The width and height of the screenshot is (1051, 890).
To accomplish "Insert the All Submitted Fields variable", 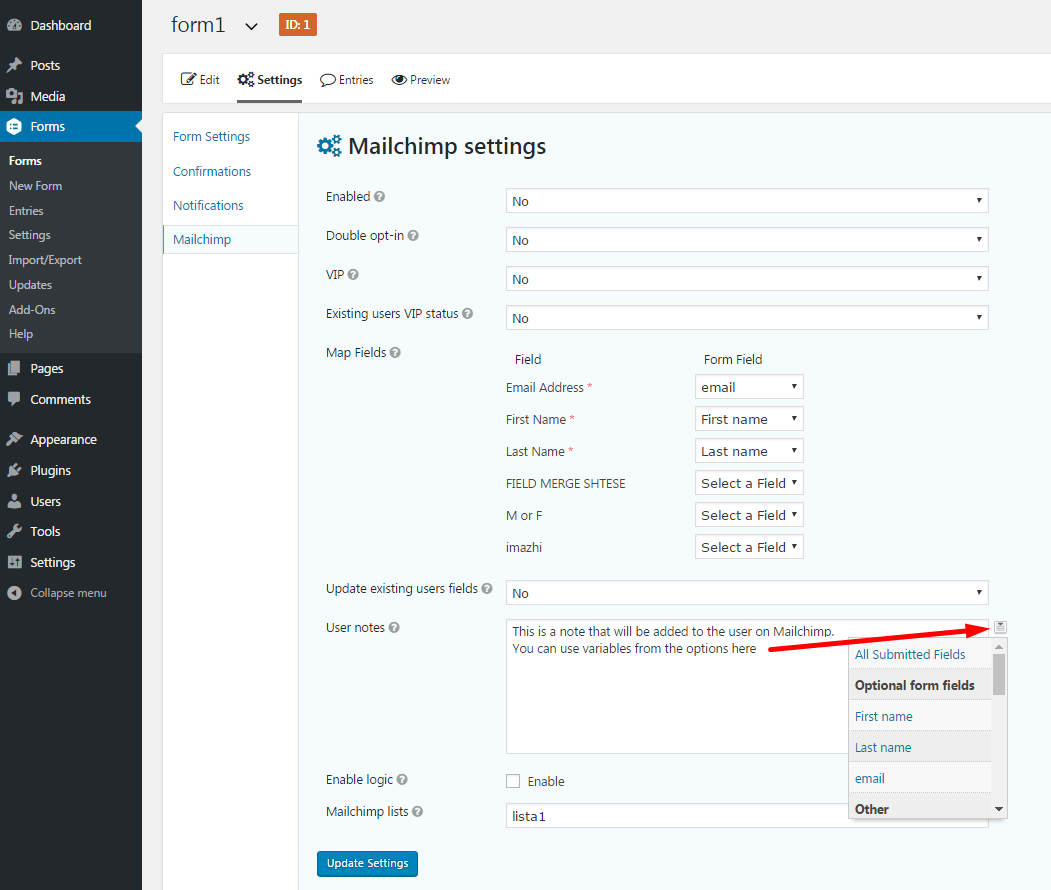I will coord(910,654).
